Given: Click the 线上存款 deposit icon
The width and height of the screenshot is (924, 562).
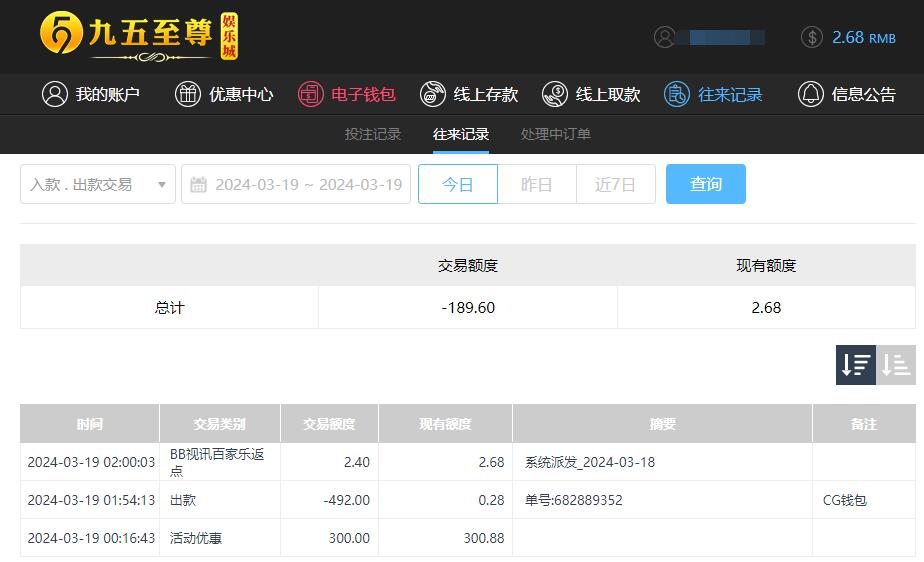Looking at the screenshot, I should [433, 94].
